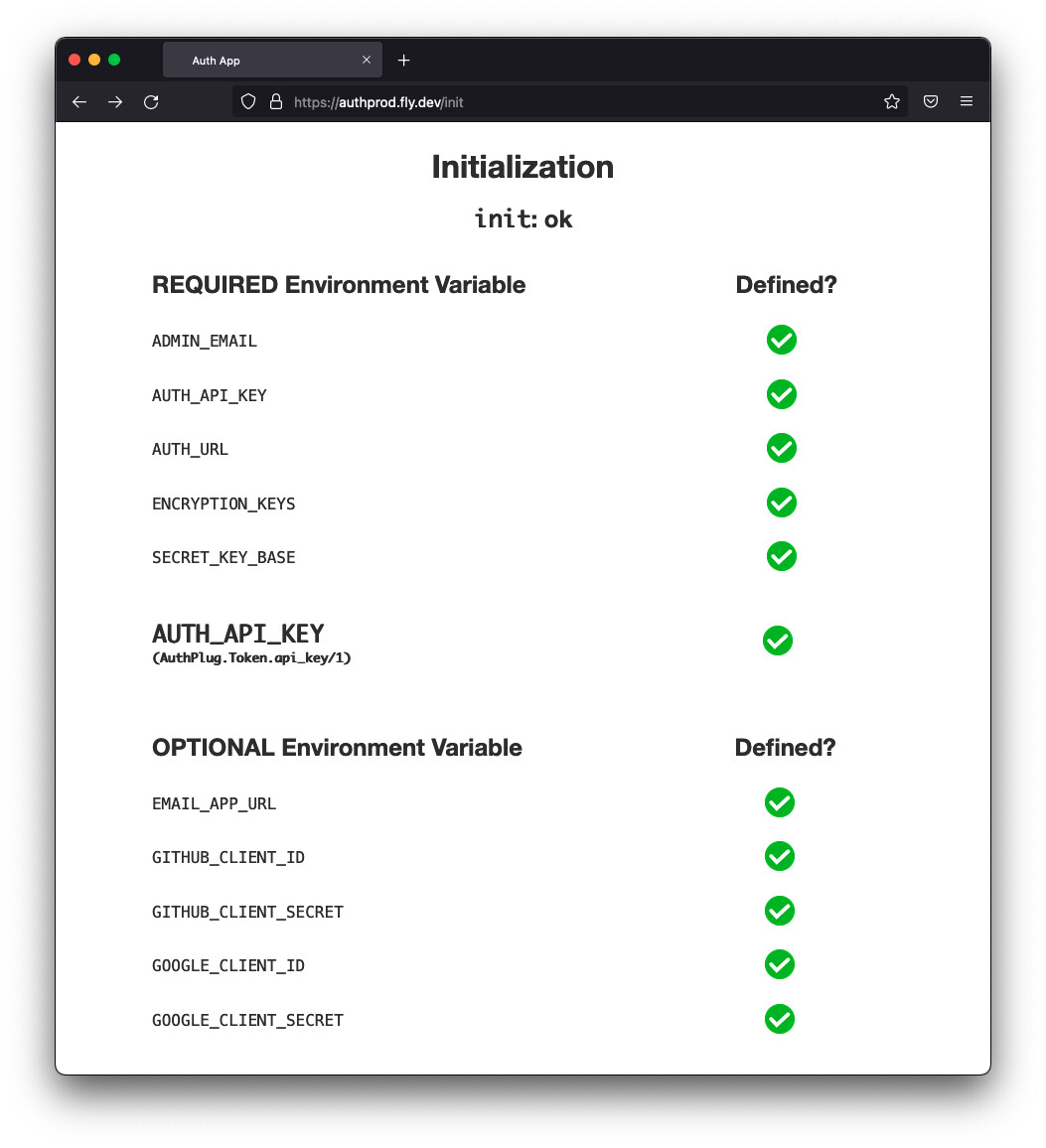This screenshot has height=1148, width=1046.
Task: Click the GOOGLE_CLIENT_SECRET green checkmark
Action: (x=780, y=1019)
